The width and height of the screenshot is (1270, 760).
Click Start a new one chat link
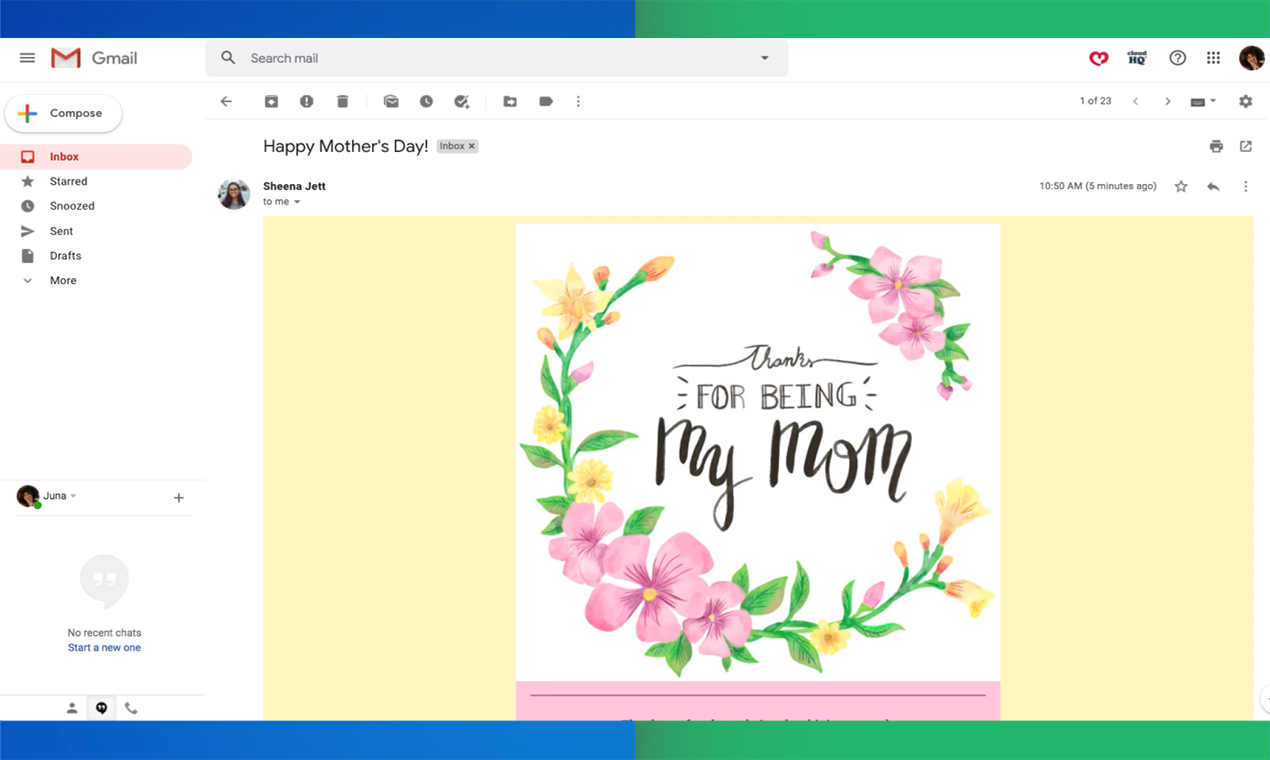[104, 647]
